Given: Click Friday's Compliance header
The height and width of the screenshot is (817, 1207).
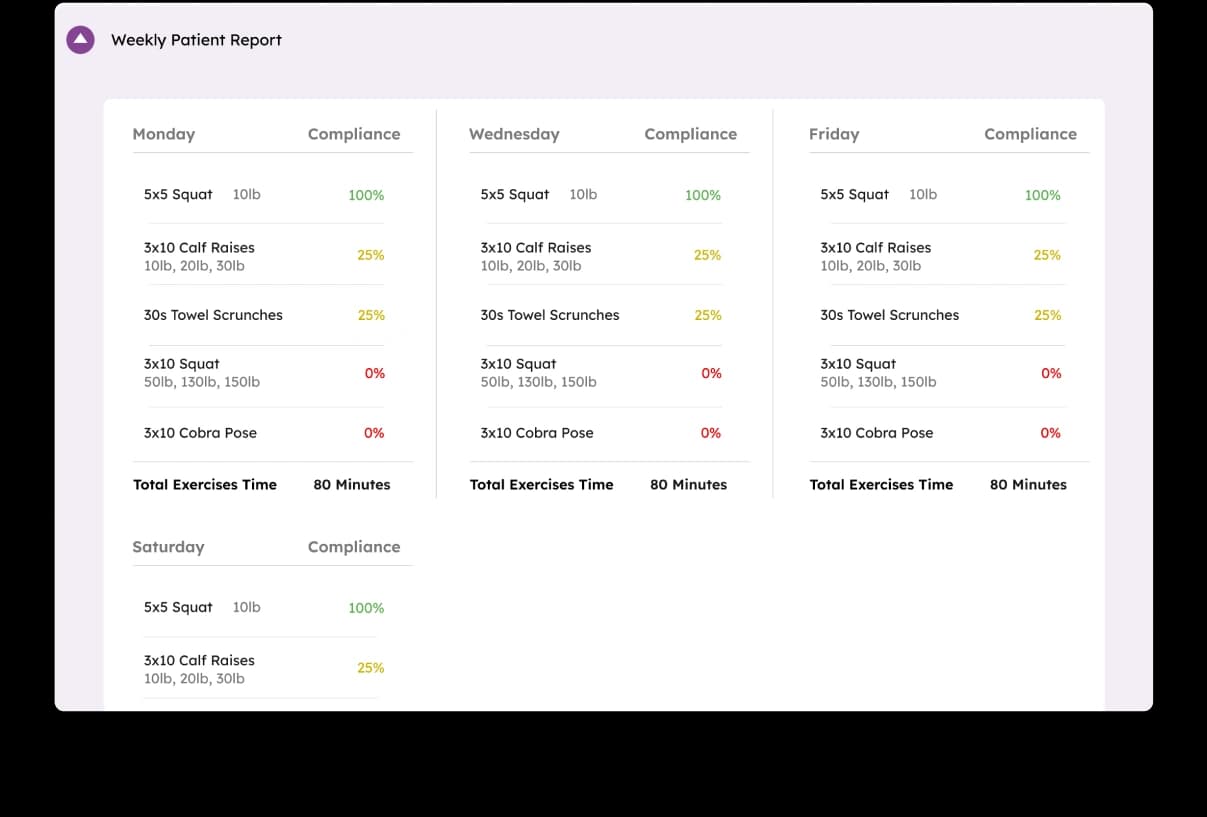Looking at the screenshot, I should pos(1031,134).
